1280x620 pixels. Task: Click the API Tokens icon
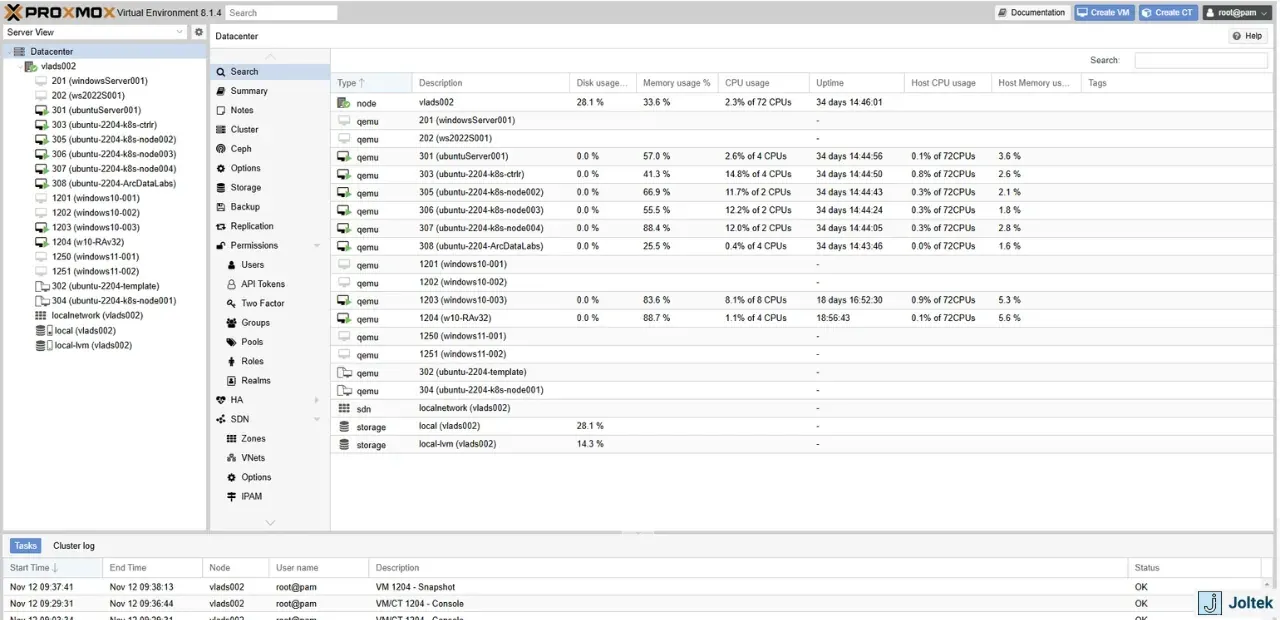coord(232,284)
